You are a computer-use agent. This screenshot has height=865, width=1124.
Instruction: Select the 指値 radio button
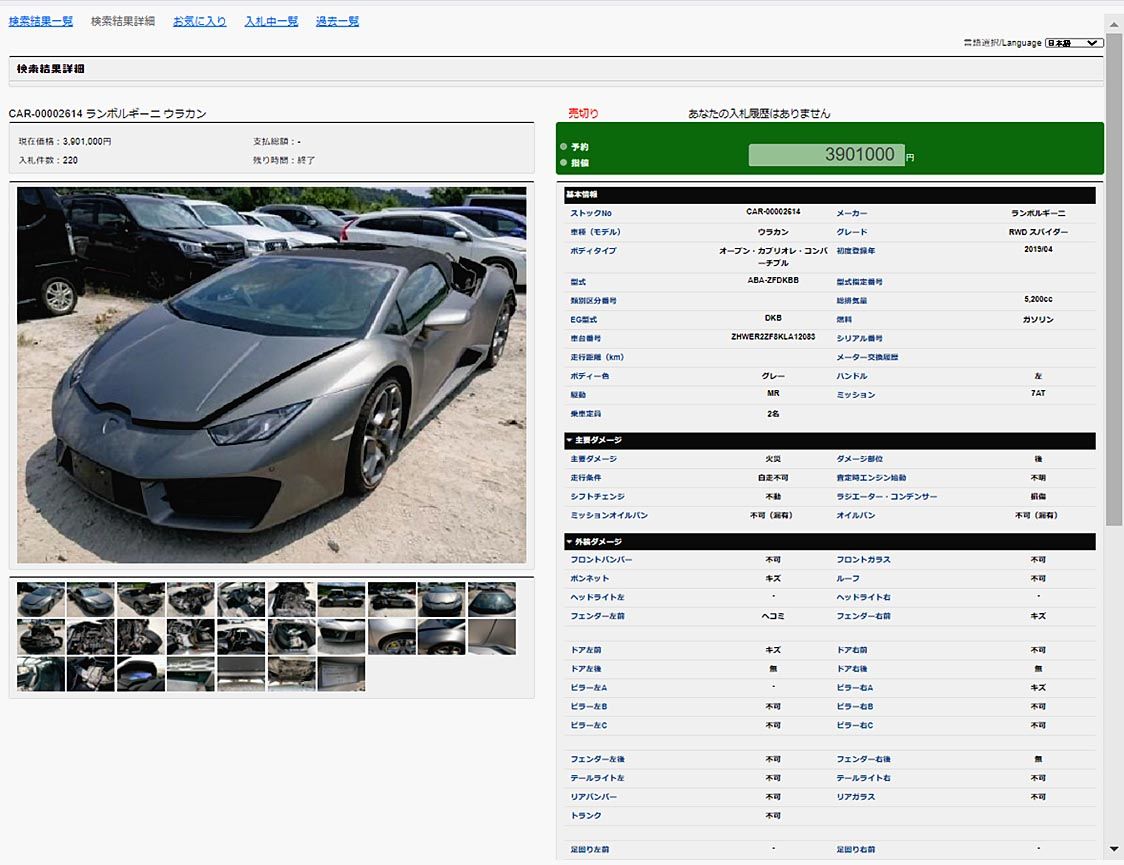(x=564, y=162)
